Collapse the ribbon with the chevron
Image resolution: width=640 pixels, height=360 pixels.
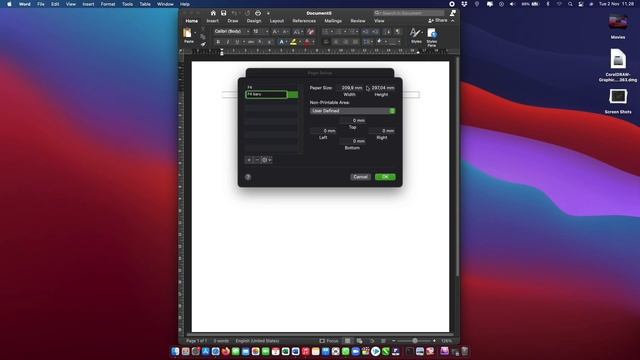coord(453,21)
